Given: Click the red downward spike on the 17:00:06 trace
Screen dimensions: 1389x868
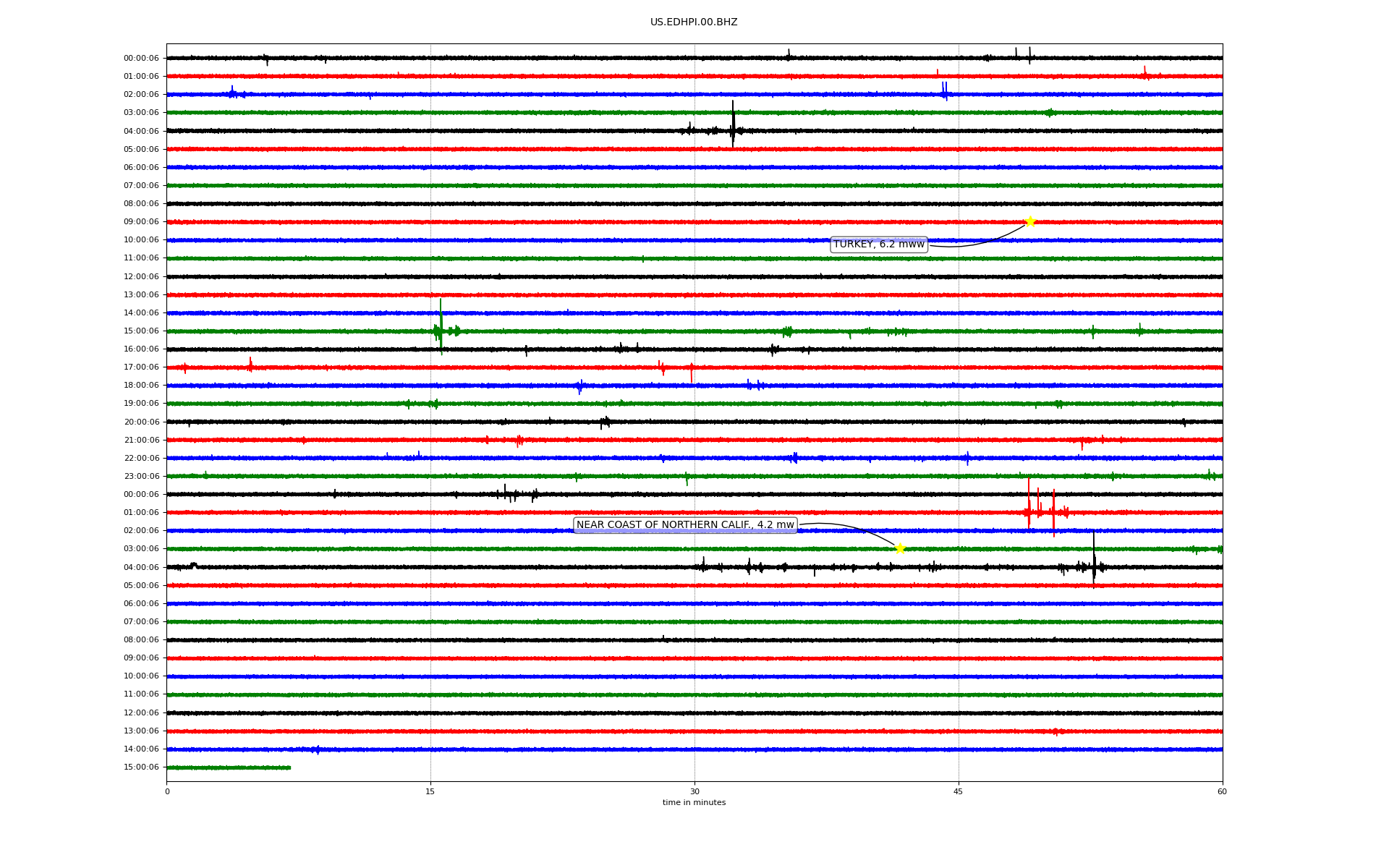Looking at the screenshot, I should pyautogui.click(x=692, y=373).
